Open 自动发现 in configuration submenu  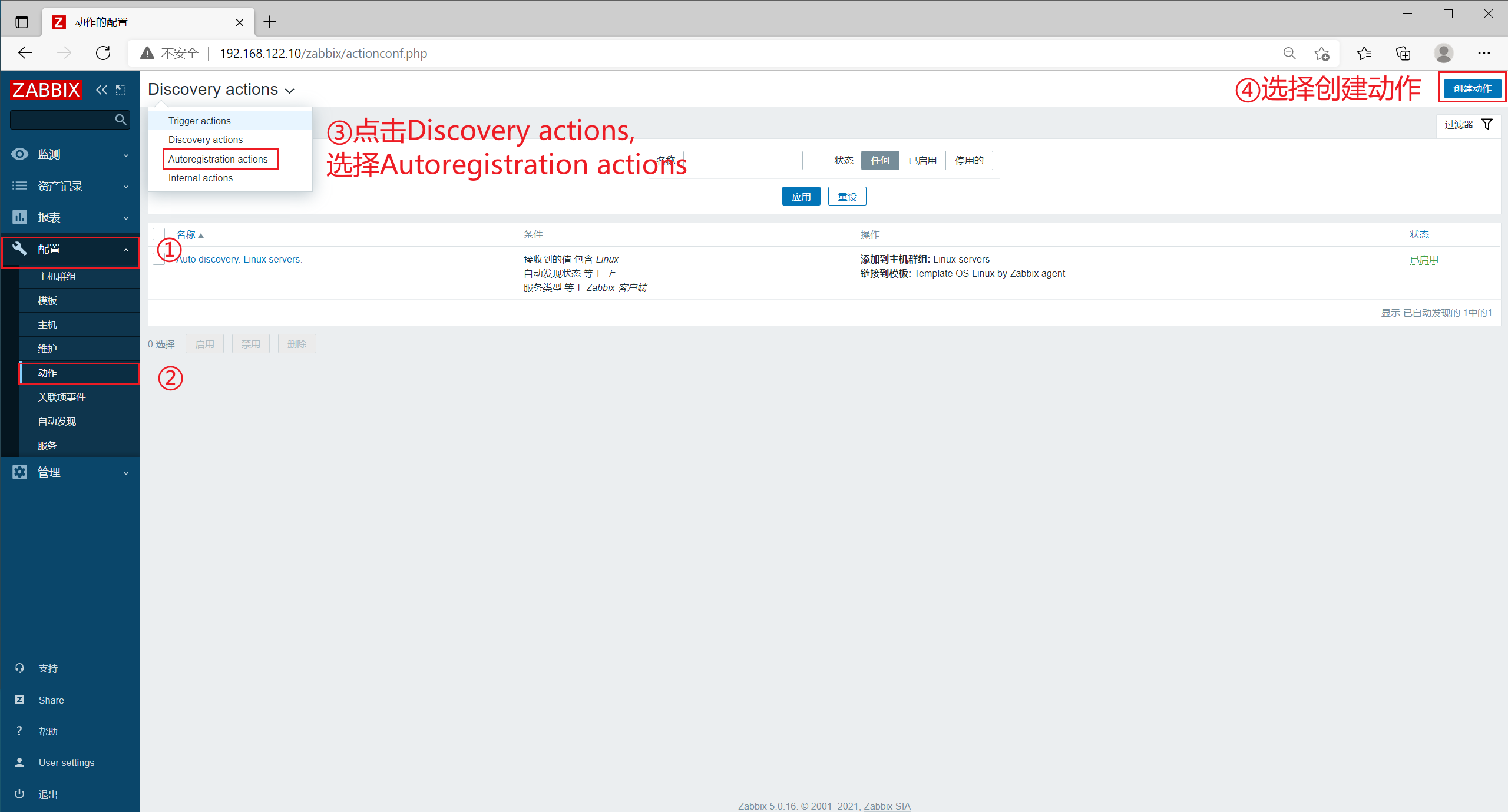[80, 421]
